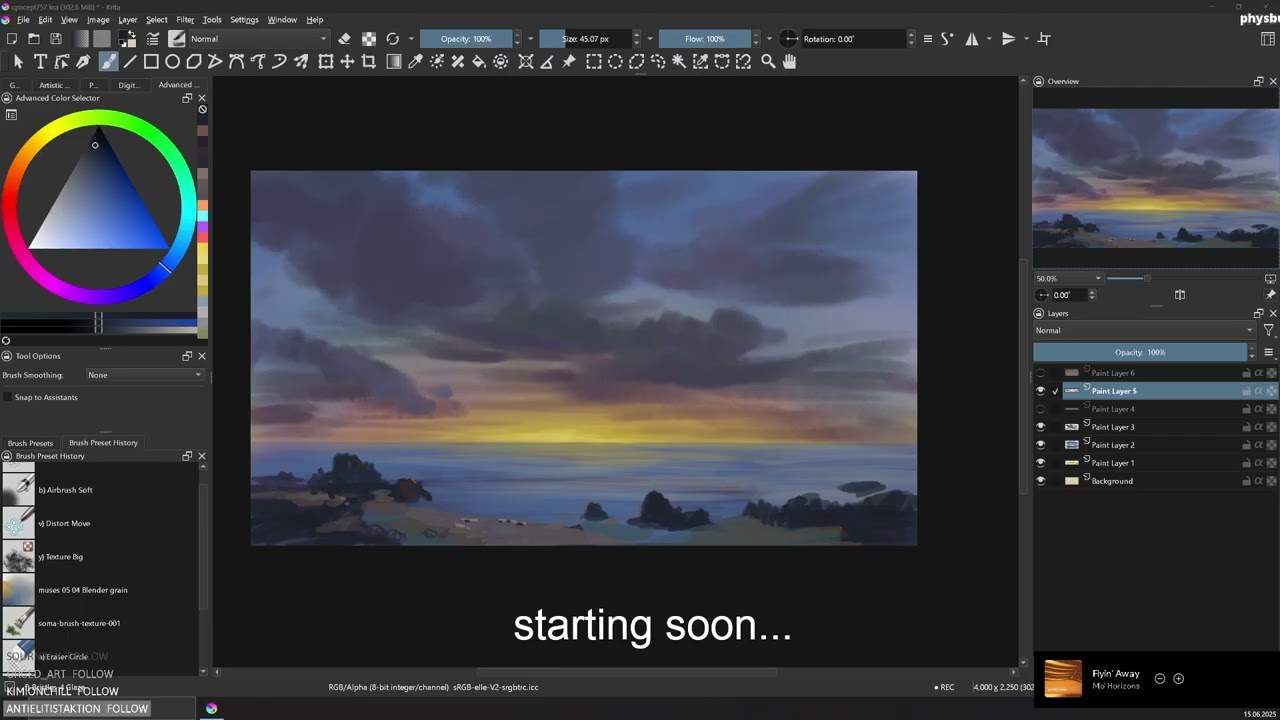Select Paint Layer 1 in layers
This screenshot has height=720, width=1280.
point(1155,463)
